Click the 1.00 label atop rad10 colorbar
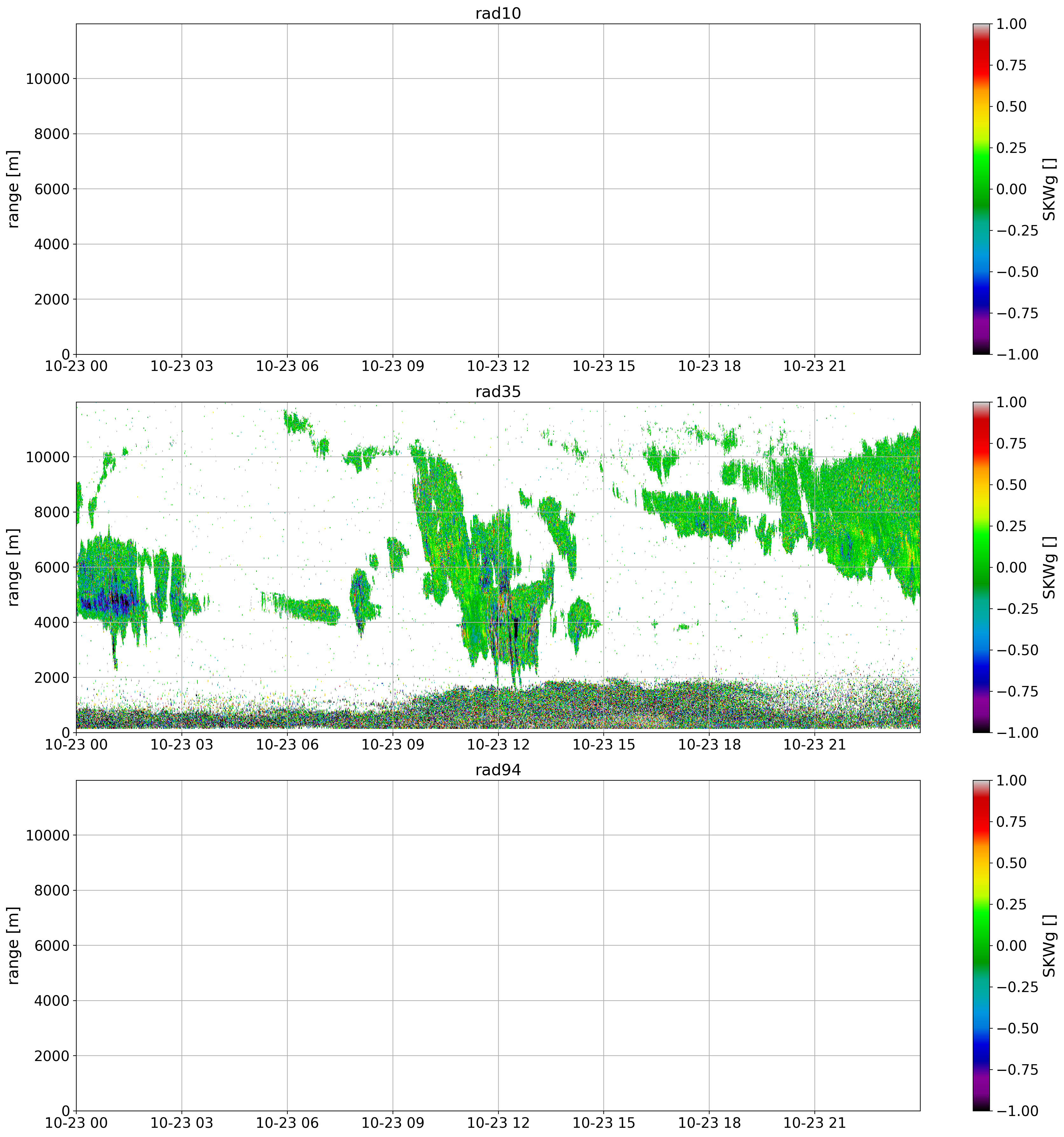 point(1011,24)
